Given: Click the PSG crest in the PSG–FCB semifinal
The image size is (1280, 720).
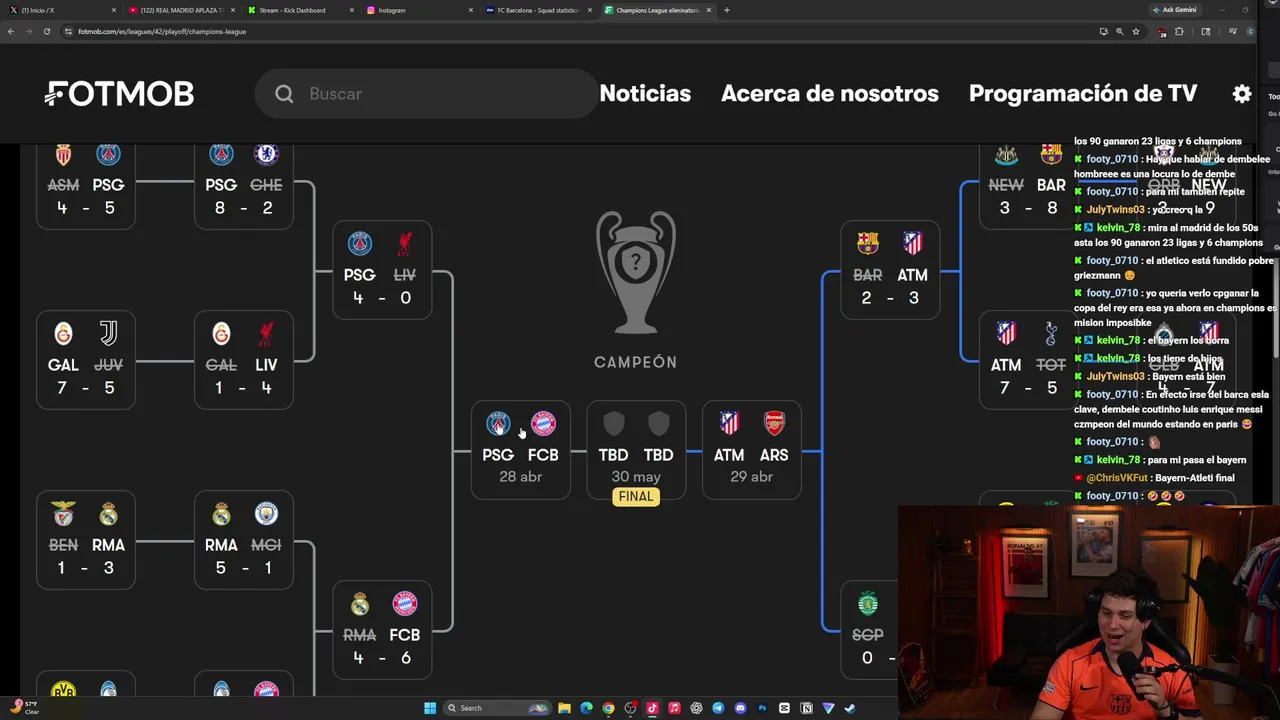Looking at the screenshot, I should (x=498, y=424).
